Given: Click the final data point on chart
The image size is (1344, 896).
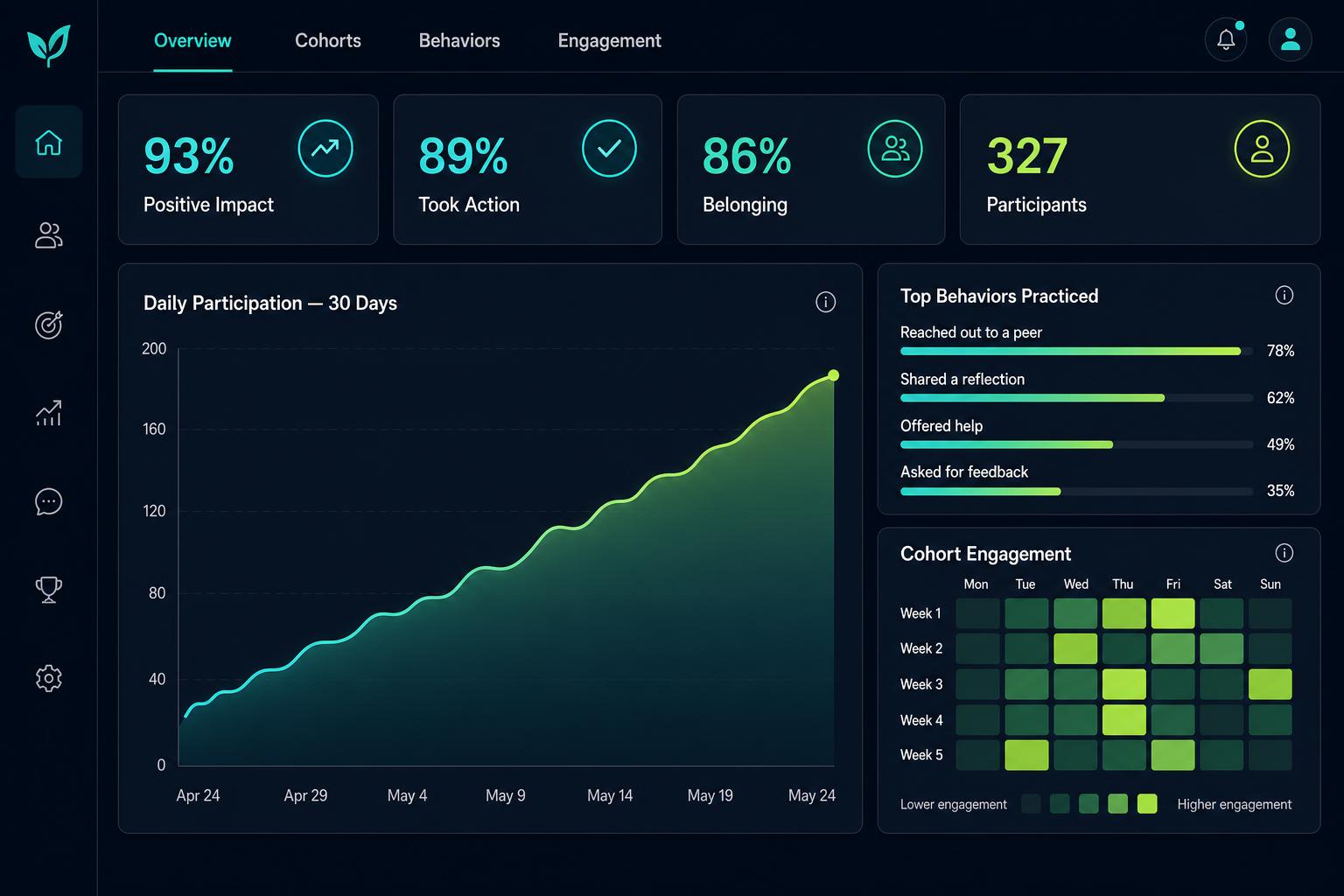Looking at the screenshot, I should [833, 375].
